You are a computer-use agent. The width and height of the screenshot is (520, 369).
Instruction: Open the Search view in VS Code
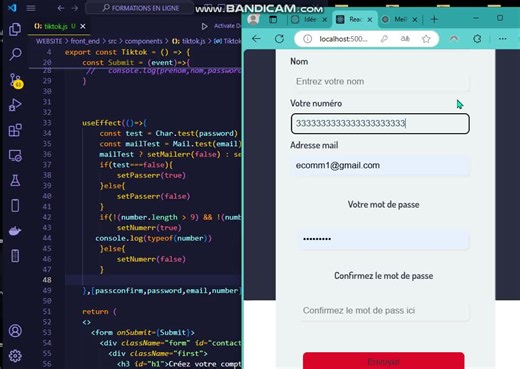click(15, 54)
